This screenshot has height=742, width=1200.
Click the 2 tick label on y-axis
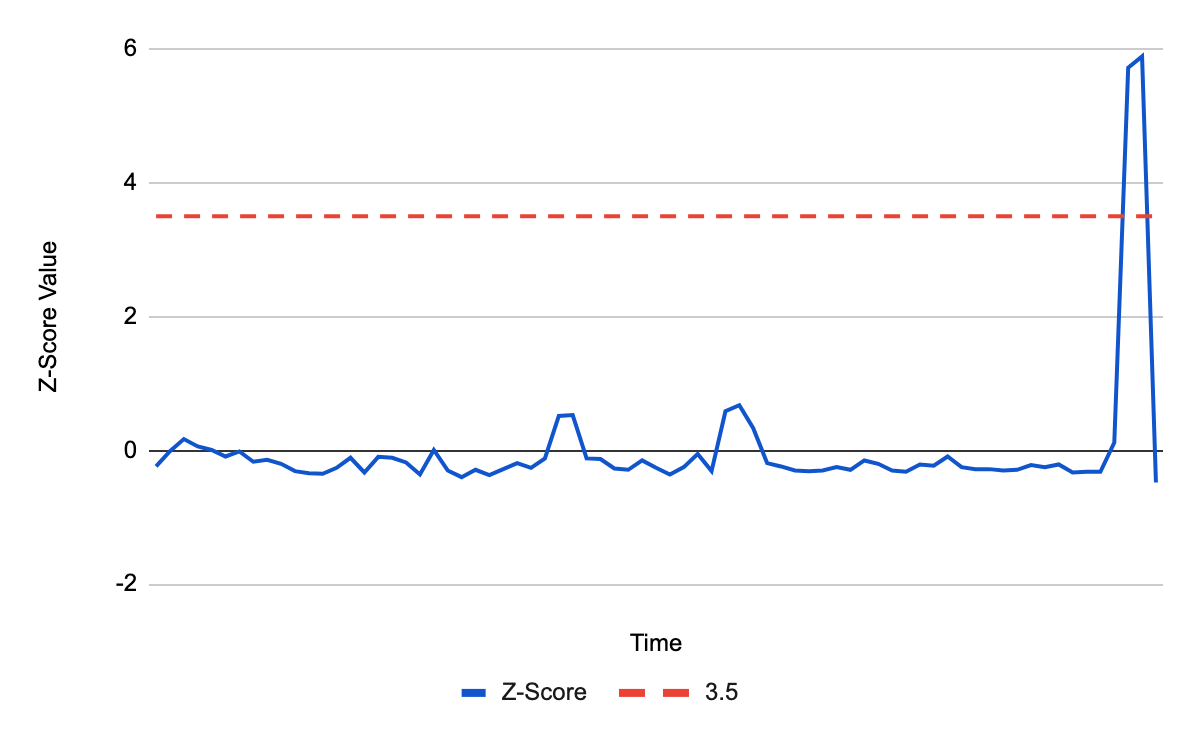[129, 317]
